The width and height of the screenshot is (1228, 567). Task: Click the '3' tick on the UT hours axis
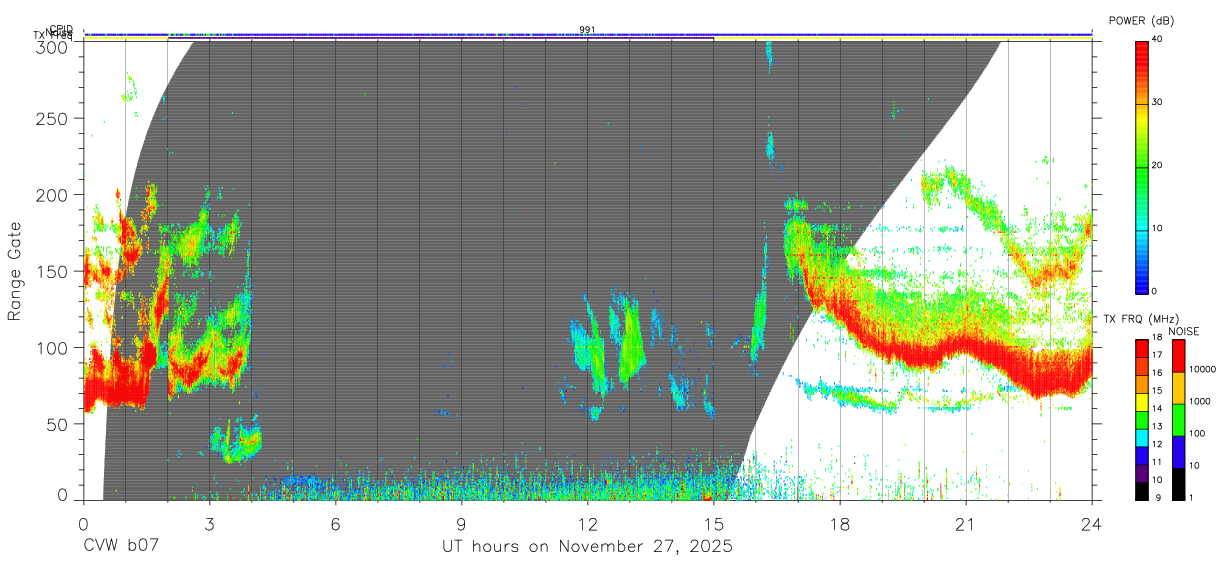coord(209,524)
